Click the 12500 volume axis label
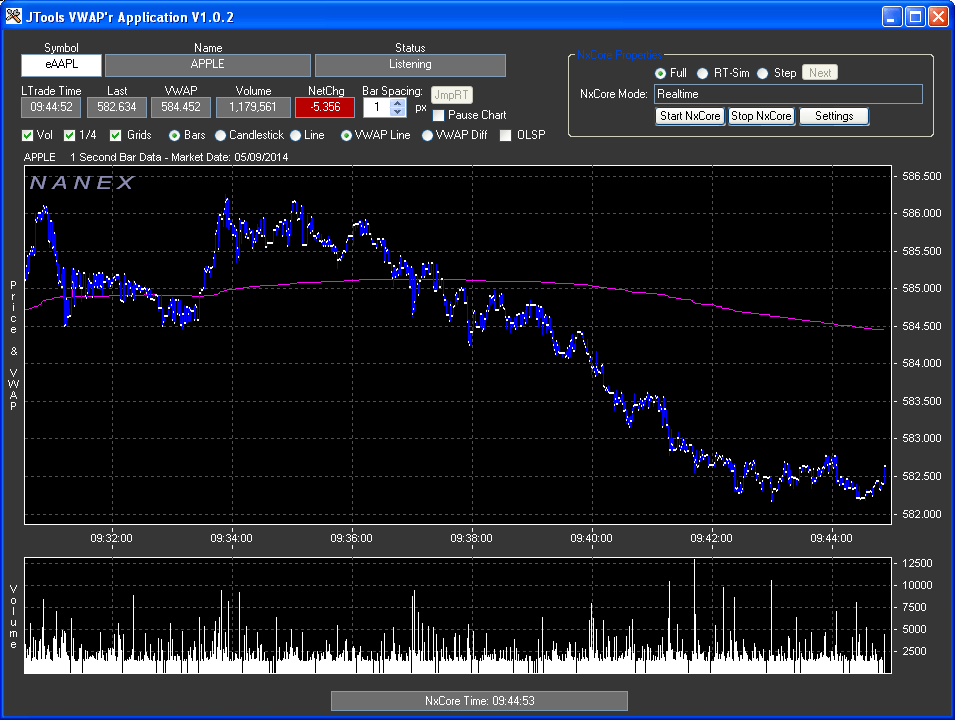 coord(917,563)
